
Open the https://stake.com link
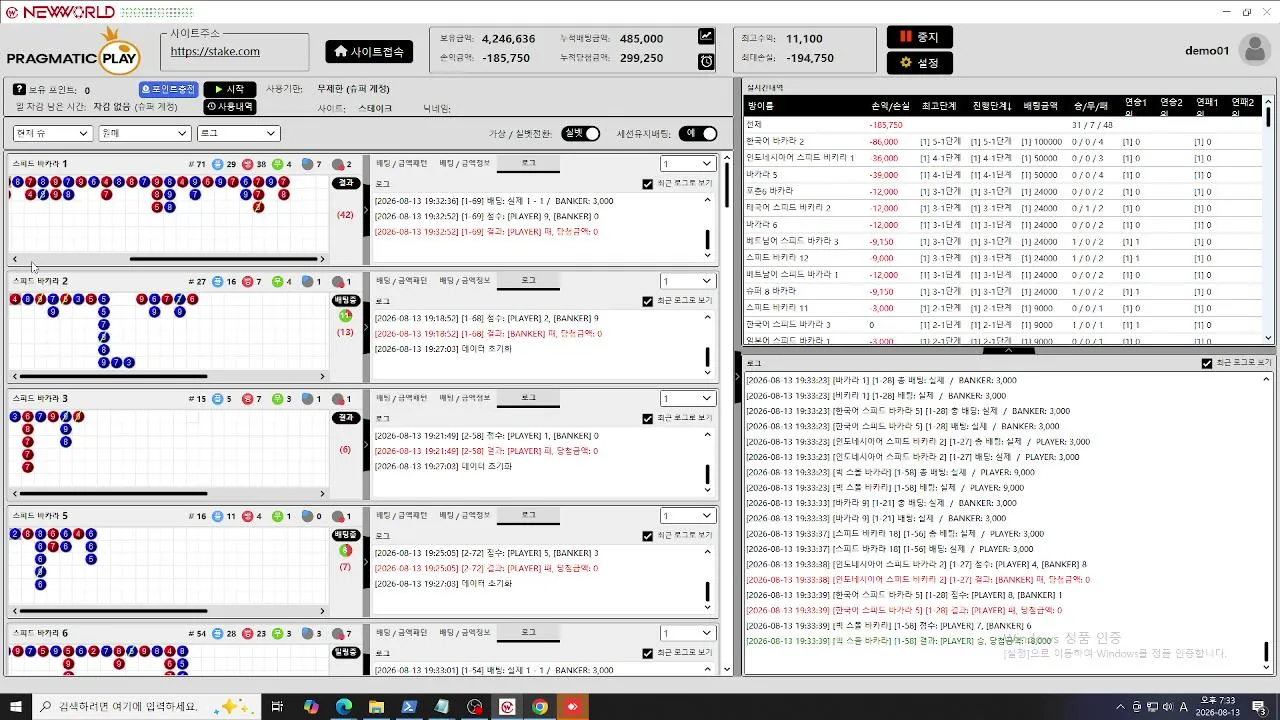click(x=215, y=51)
